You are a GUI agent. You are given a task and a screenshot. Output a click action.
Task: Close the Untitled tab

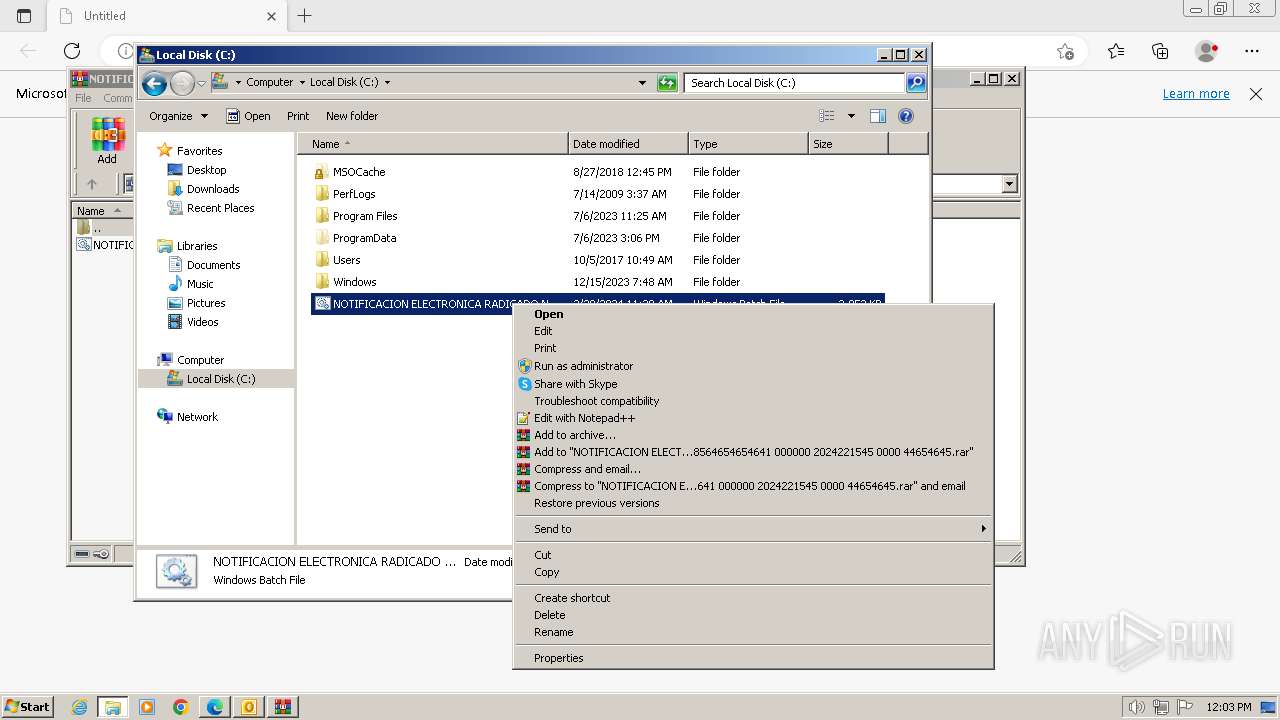(272, 16)
